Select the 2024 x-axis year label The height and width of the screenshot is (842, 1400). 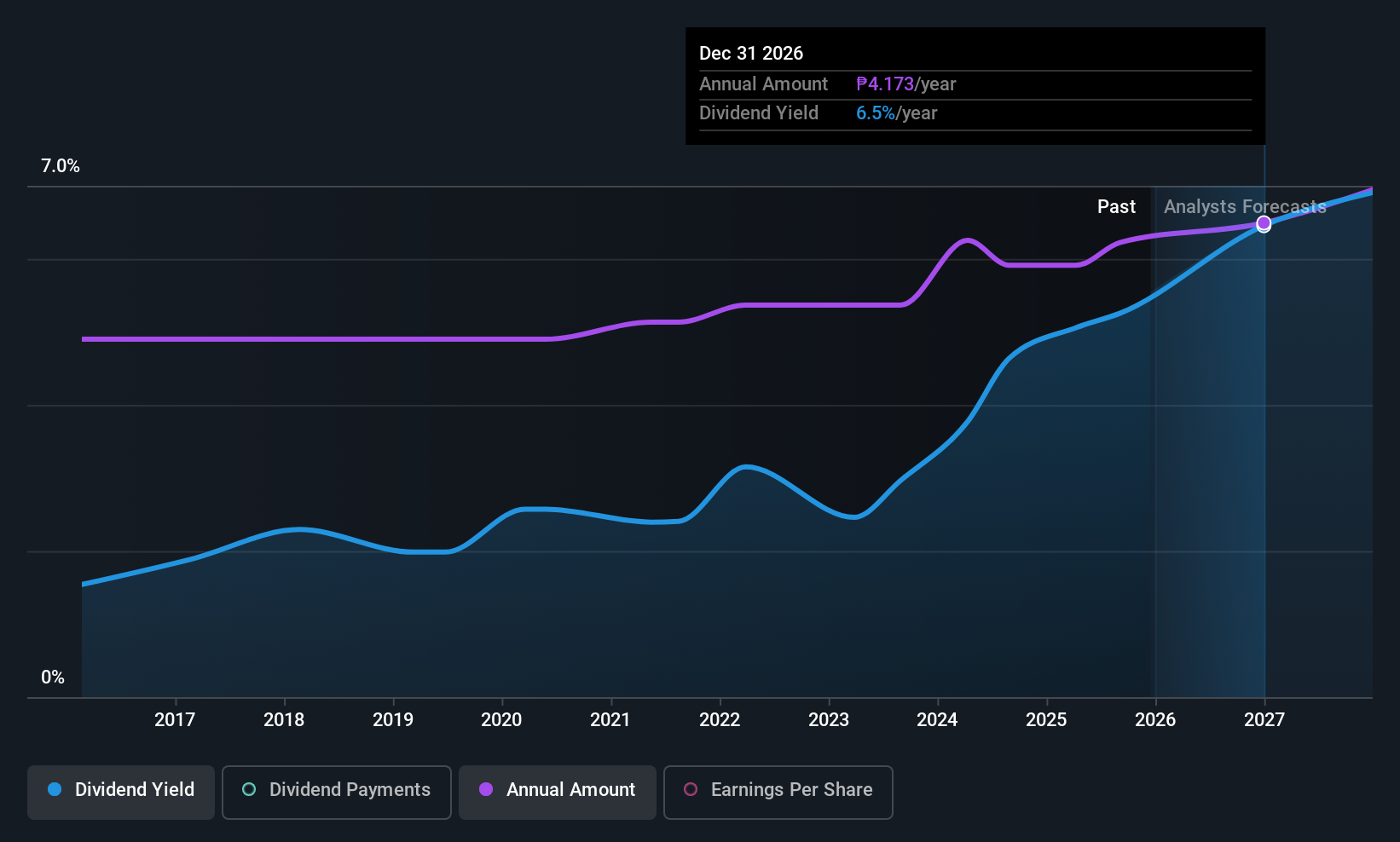click(937, 720)
